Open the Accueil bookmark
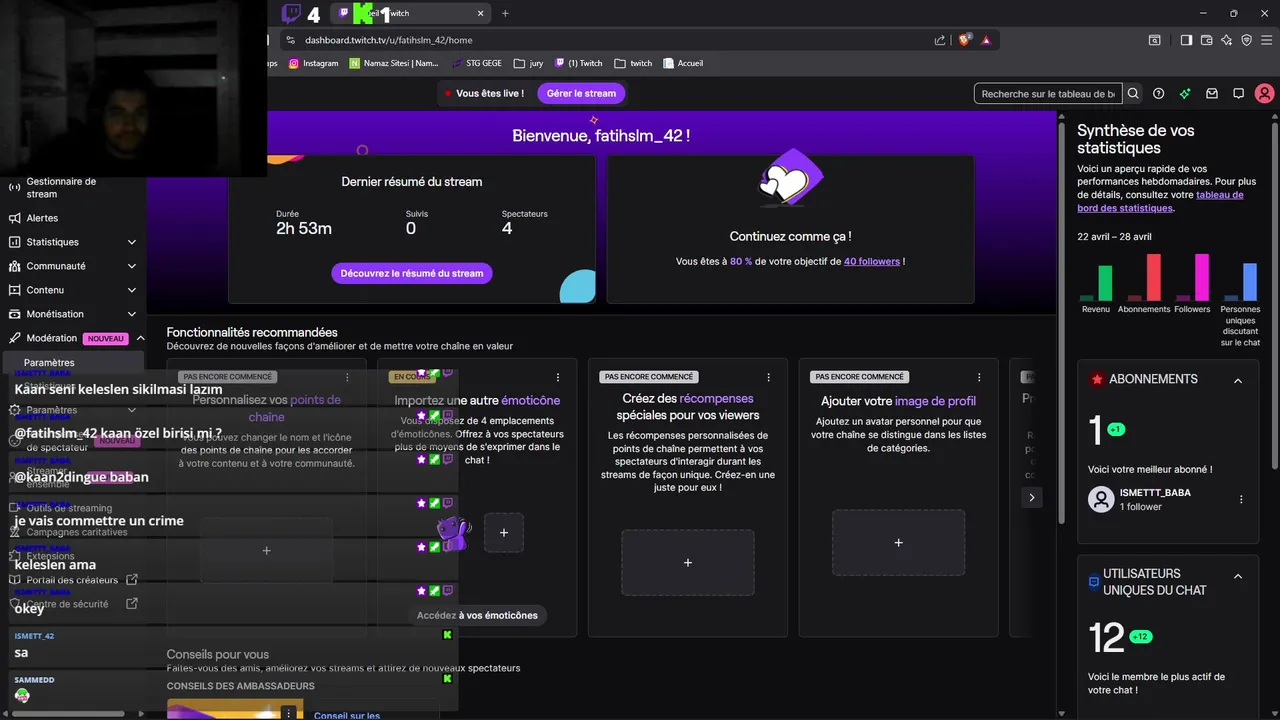The width and height of the screenshot is (1280, 720). coord(683,63)
